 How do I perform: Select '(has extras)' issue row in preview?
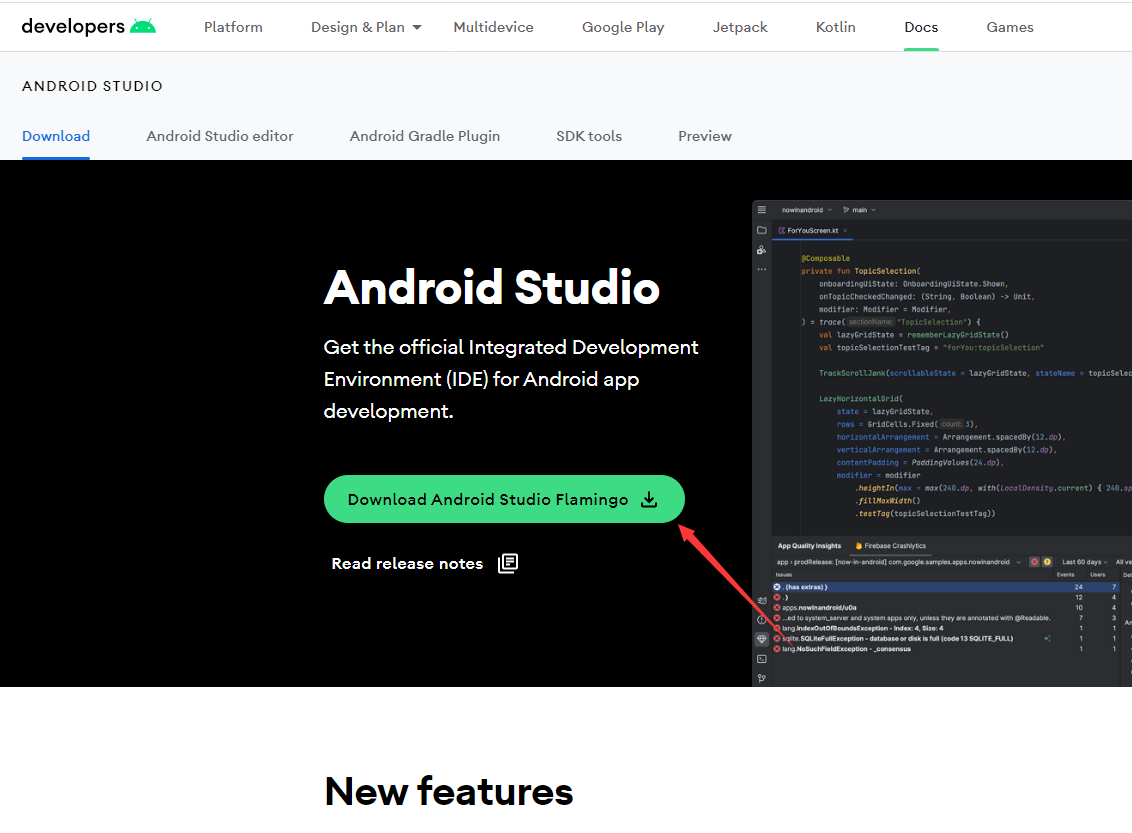pos(946,587)
